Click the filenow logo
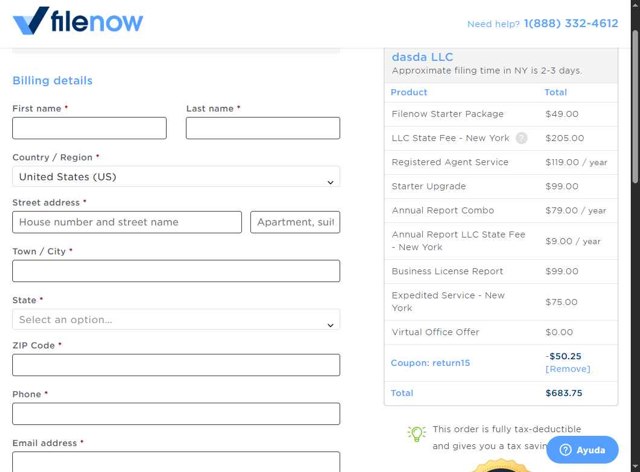This screenshot has height=472, width=640. point(78,20)
